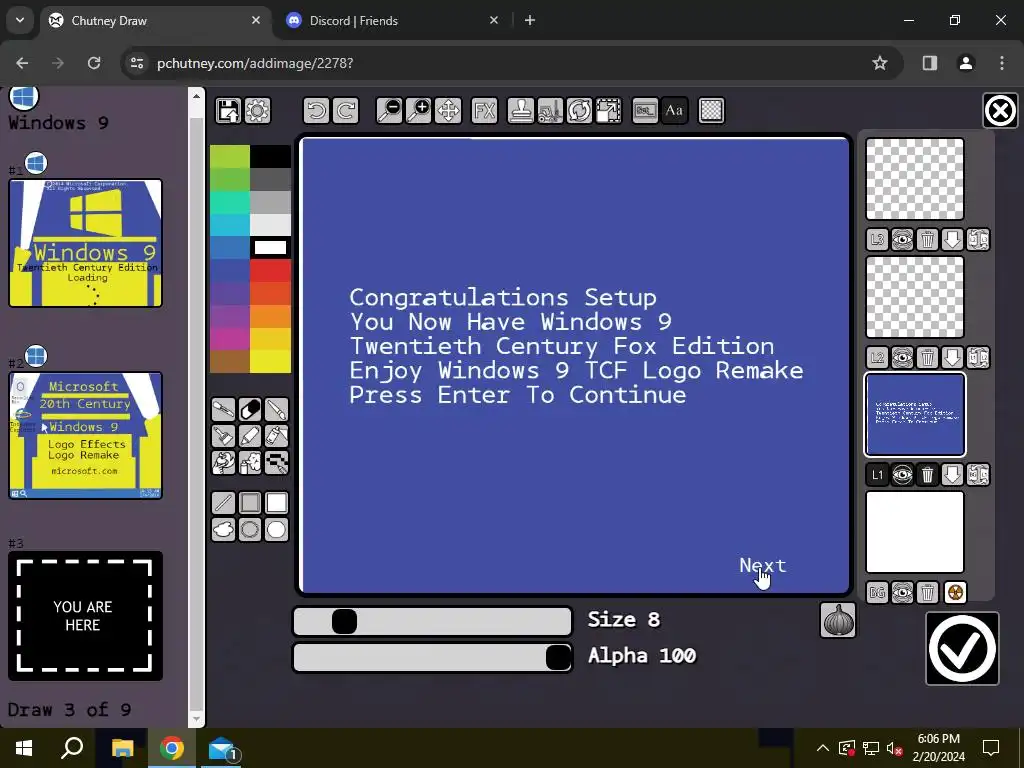Open thumbnail of drawing #1 Windows 9
This screenshot has height=768, width=1024.
coord(86,243)
